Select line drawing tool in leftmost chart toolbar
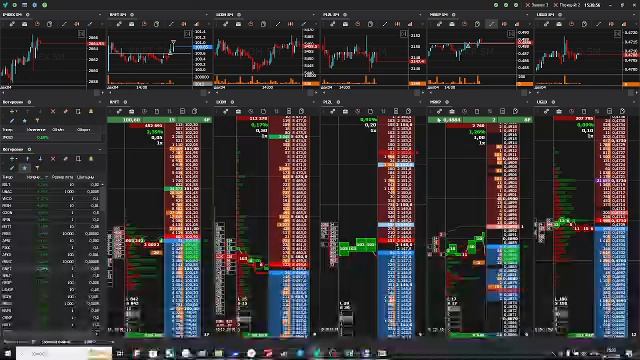The width and height of the screenshot is (640, 360). click(64, 24)
